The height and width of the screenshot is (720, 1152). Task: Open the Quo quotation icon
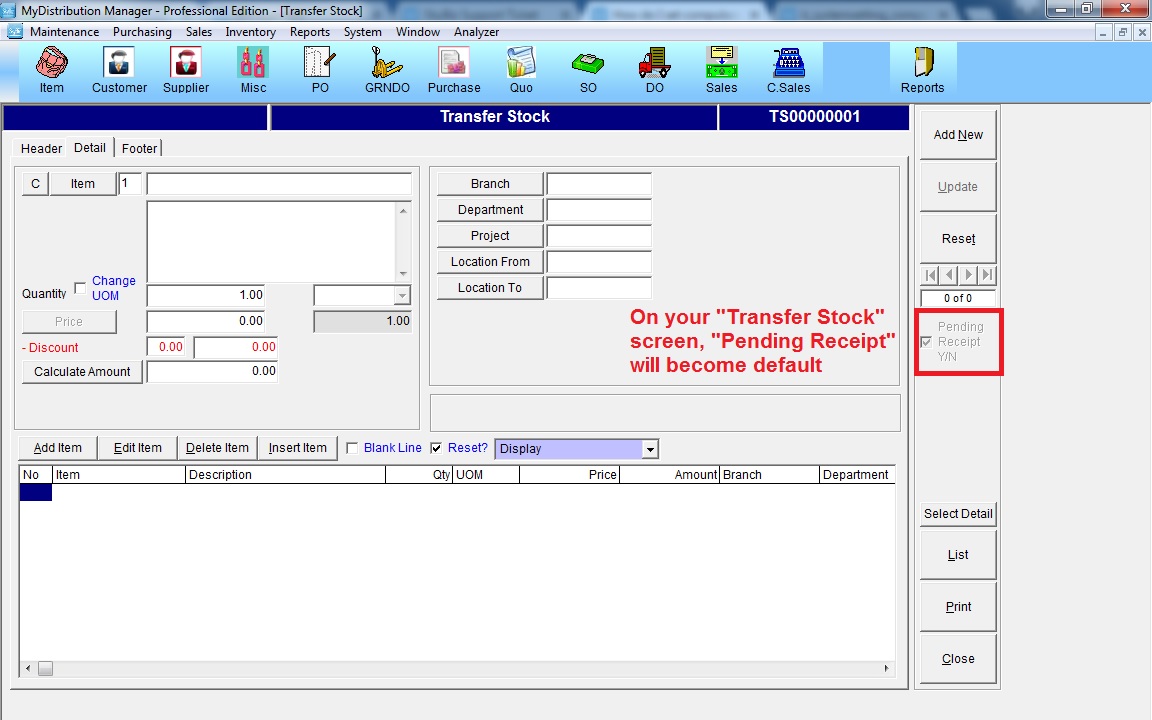pyautogui.click(x=521, y=69)
